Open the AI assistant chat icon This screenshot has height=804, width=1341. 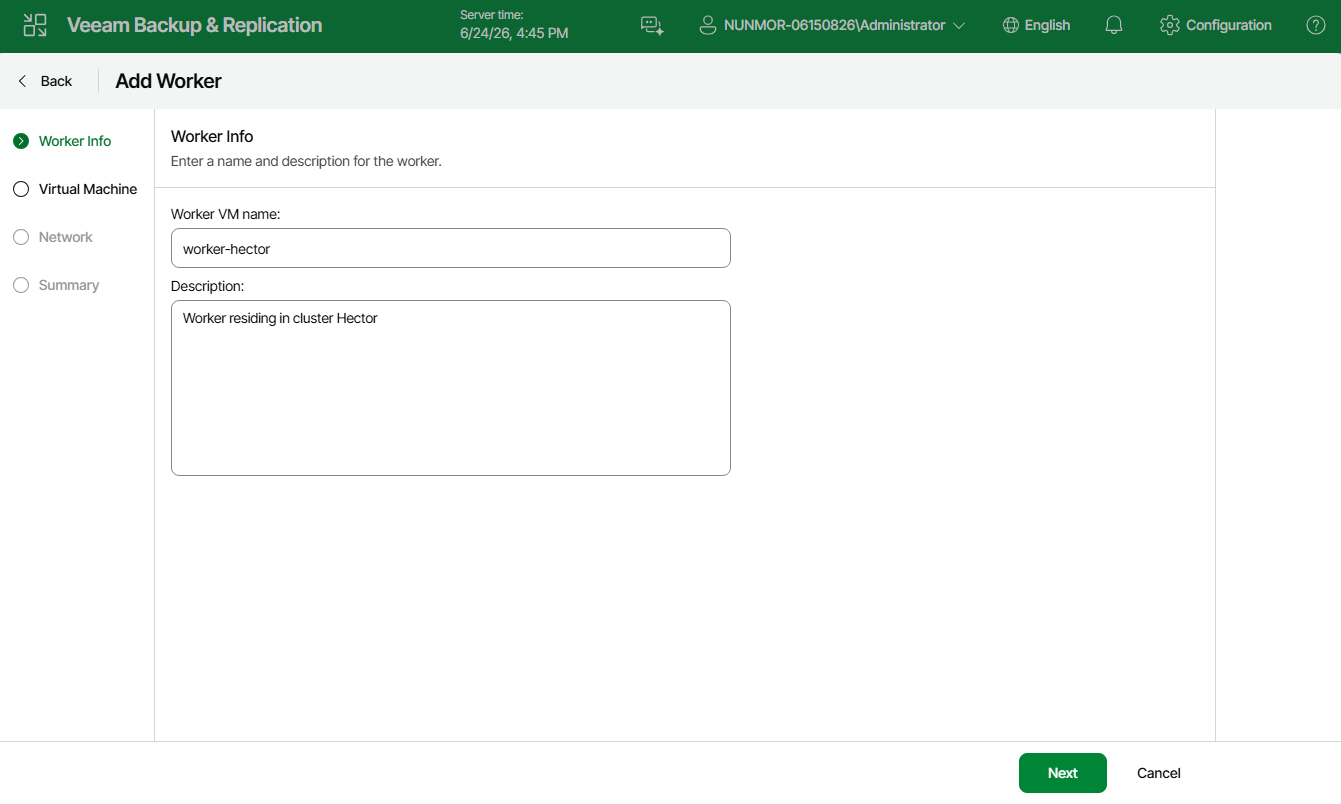click(x=652, y=25)
